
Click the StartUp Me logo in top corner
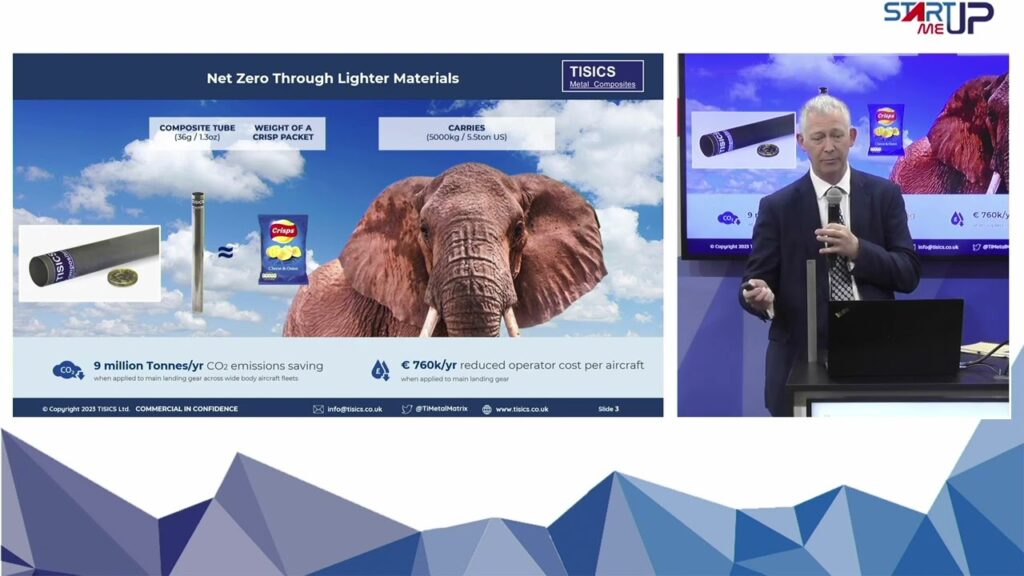coord(937,18)
